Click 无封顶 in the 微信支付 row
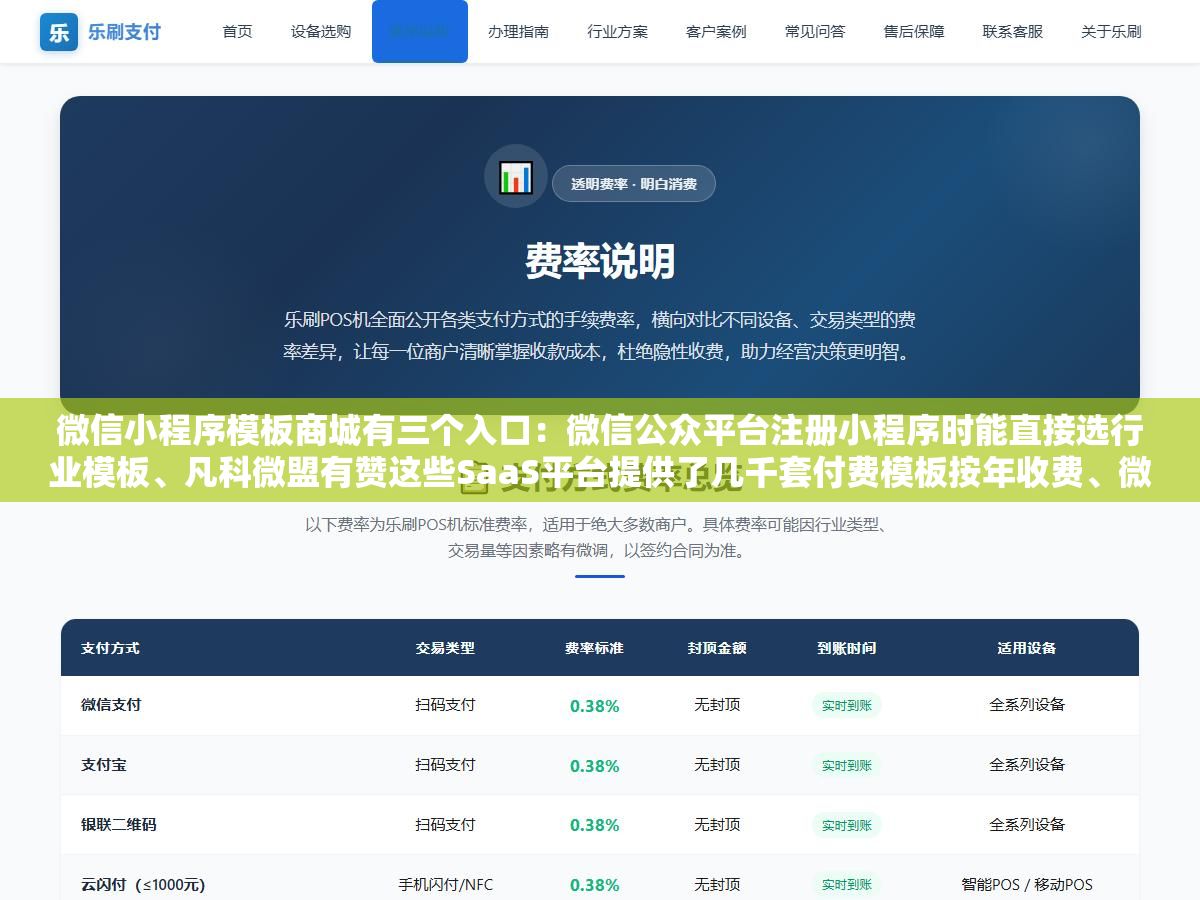Screen dimensions: 1200x900 [x=717, y=705]
